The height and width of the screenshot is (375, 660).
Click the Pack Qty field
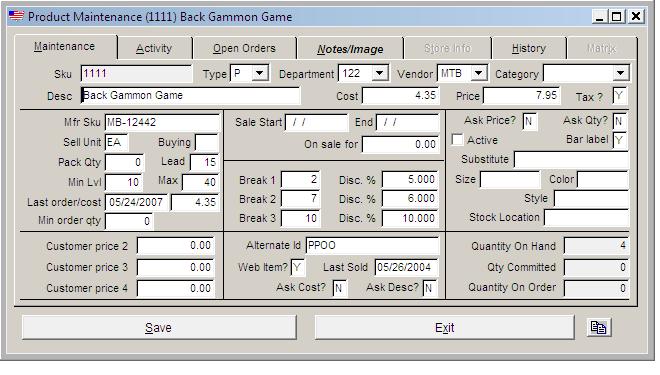click(124, 162)
